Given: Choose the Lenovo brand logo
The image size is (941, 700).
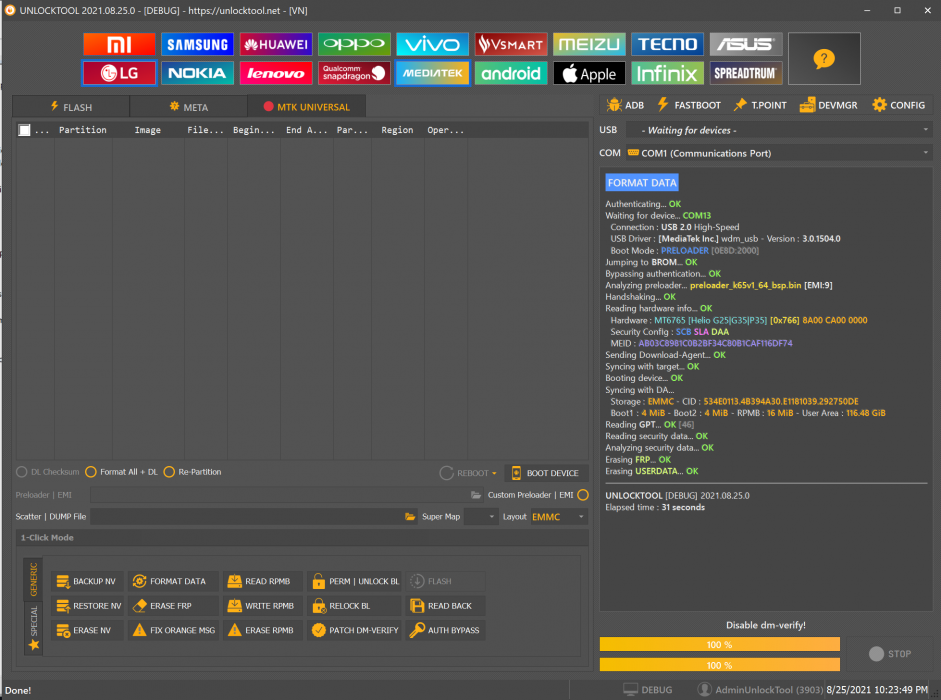Looking at the screenshot, I should [x=276, y=73].
